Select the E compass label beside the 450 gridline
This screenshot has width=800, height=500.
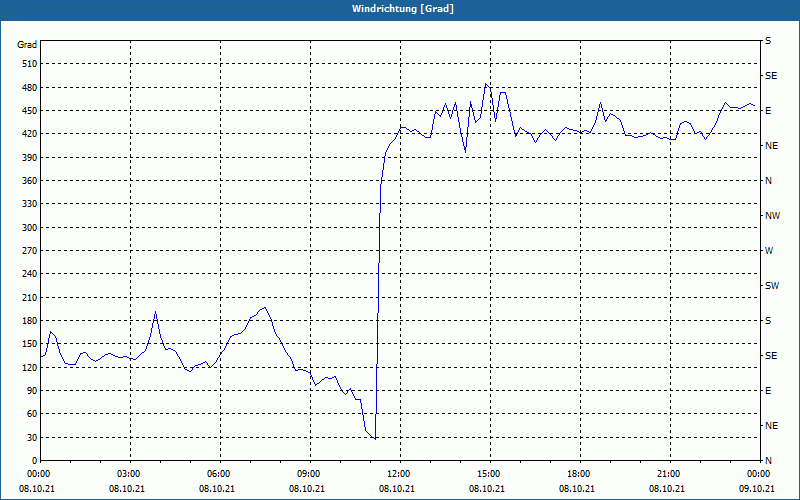point(768,111)
